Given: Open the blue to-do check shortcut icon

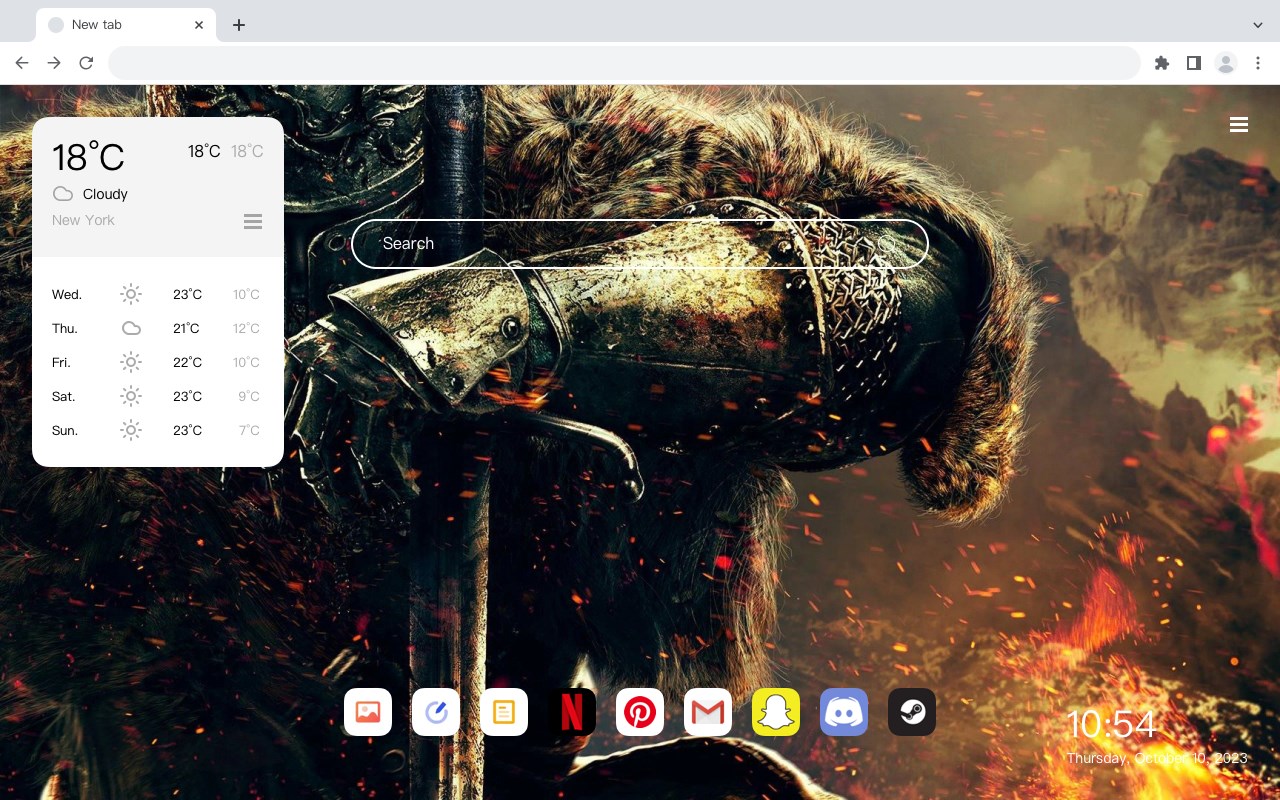Looking at the screenshot, I should point(436,712).
